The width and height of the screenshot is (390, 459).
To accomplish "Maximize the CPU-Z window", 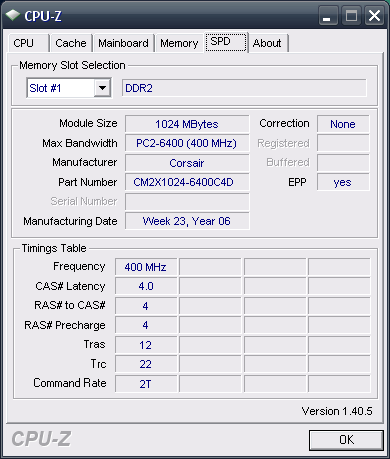I will (351, 15).
